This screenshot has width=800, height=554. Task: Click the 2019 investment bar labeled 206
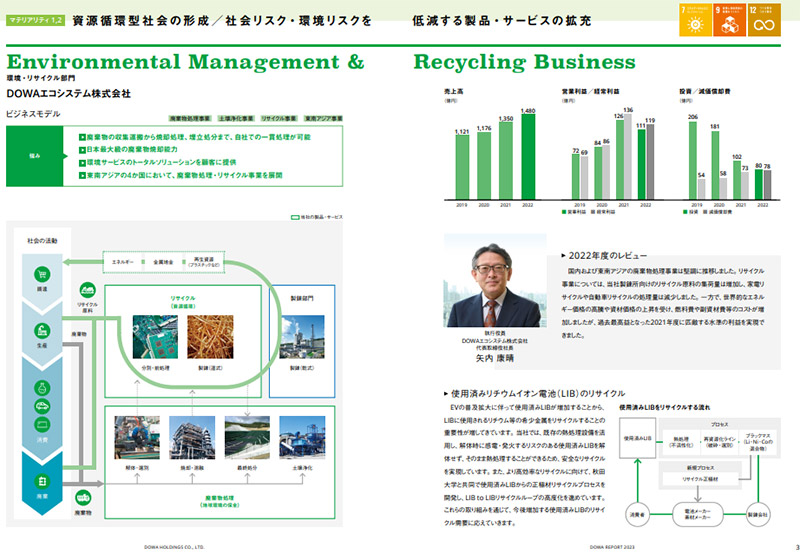click(x=692, y=160)
